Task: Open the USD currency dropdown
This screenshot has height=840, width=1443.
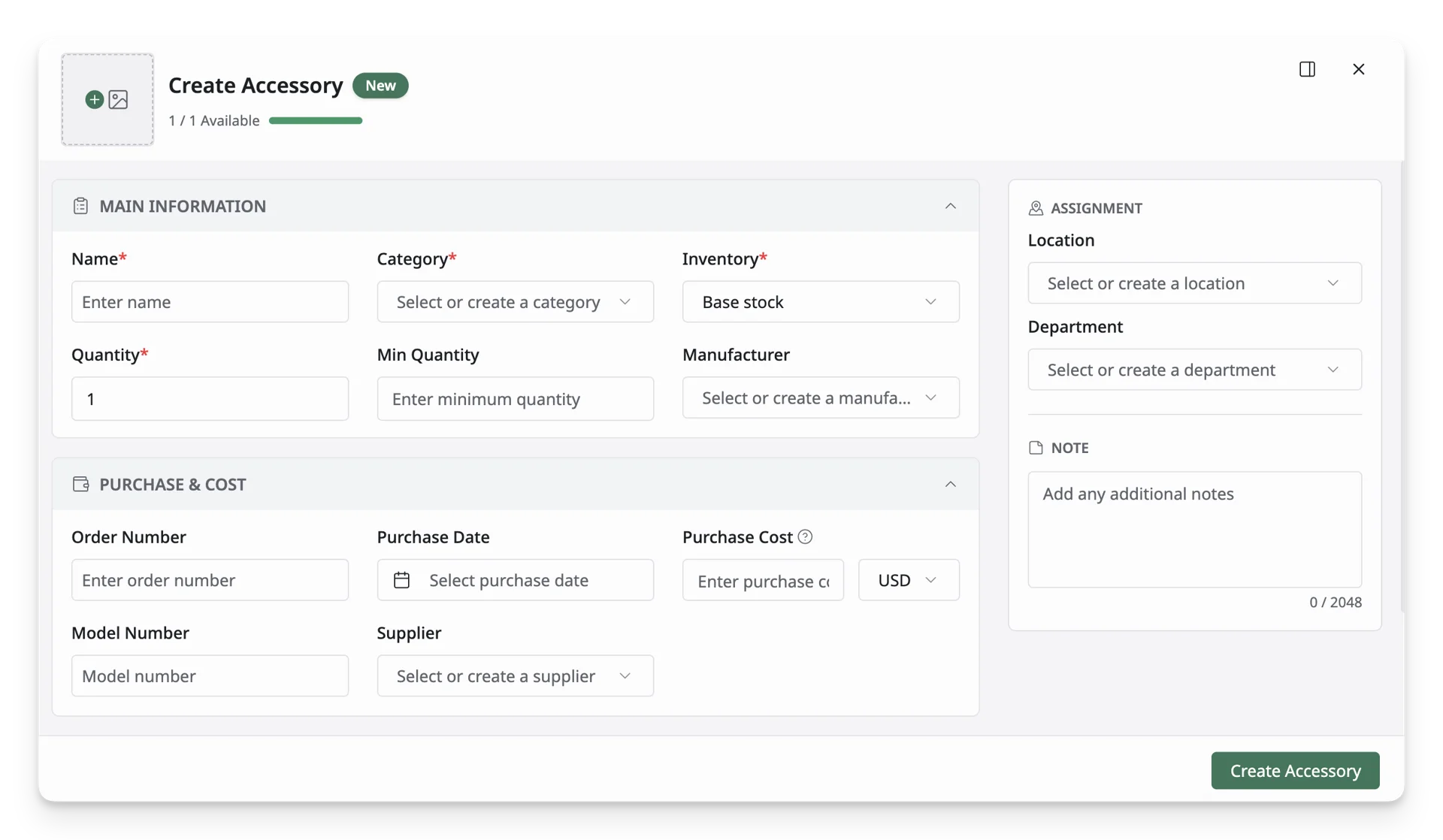Action: 909,580
